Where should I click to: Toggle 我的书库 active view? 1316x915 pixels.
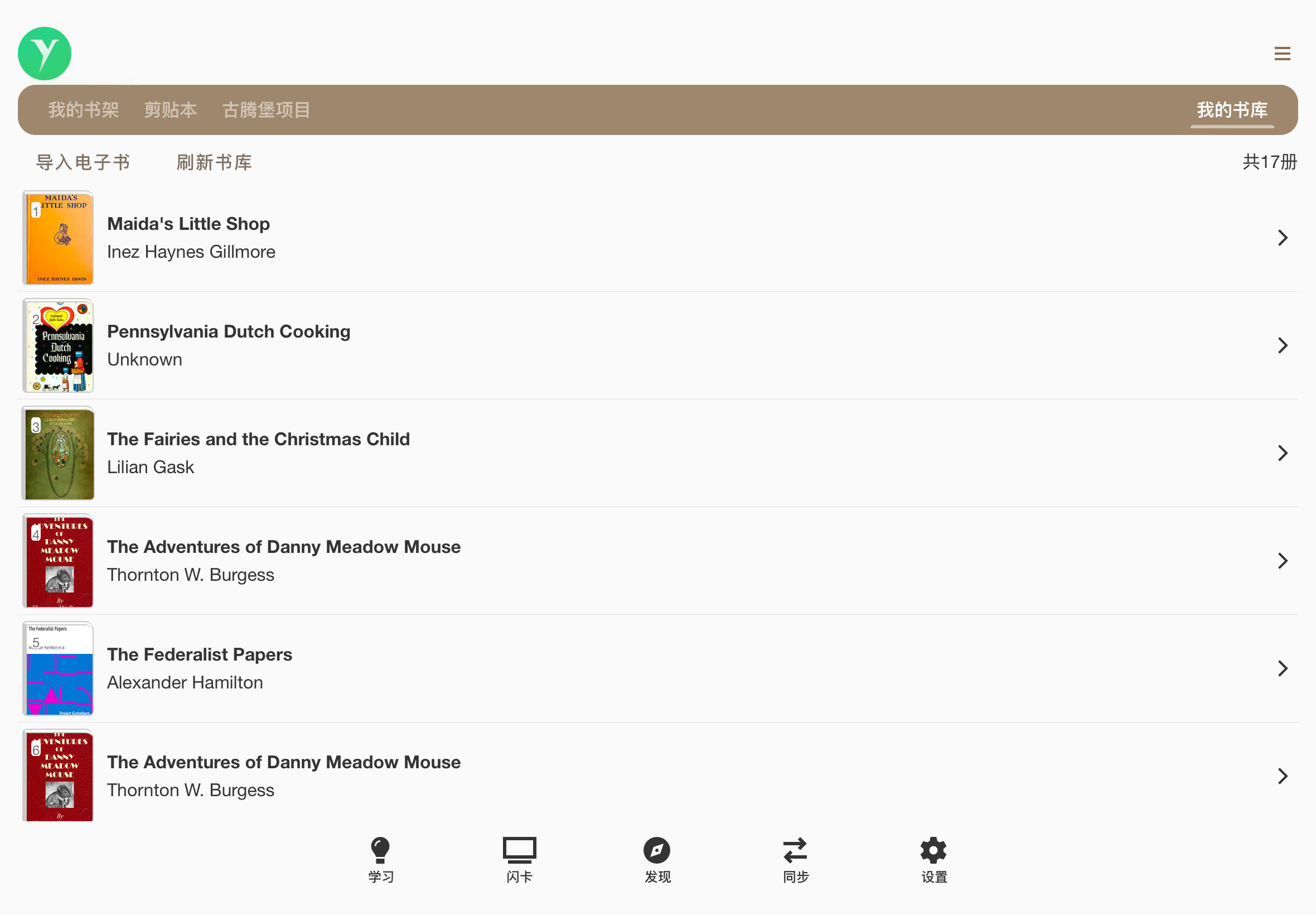coord(1232,110)
